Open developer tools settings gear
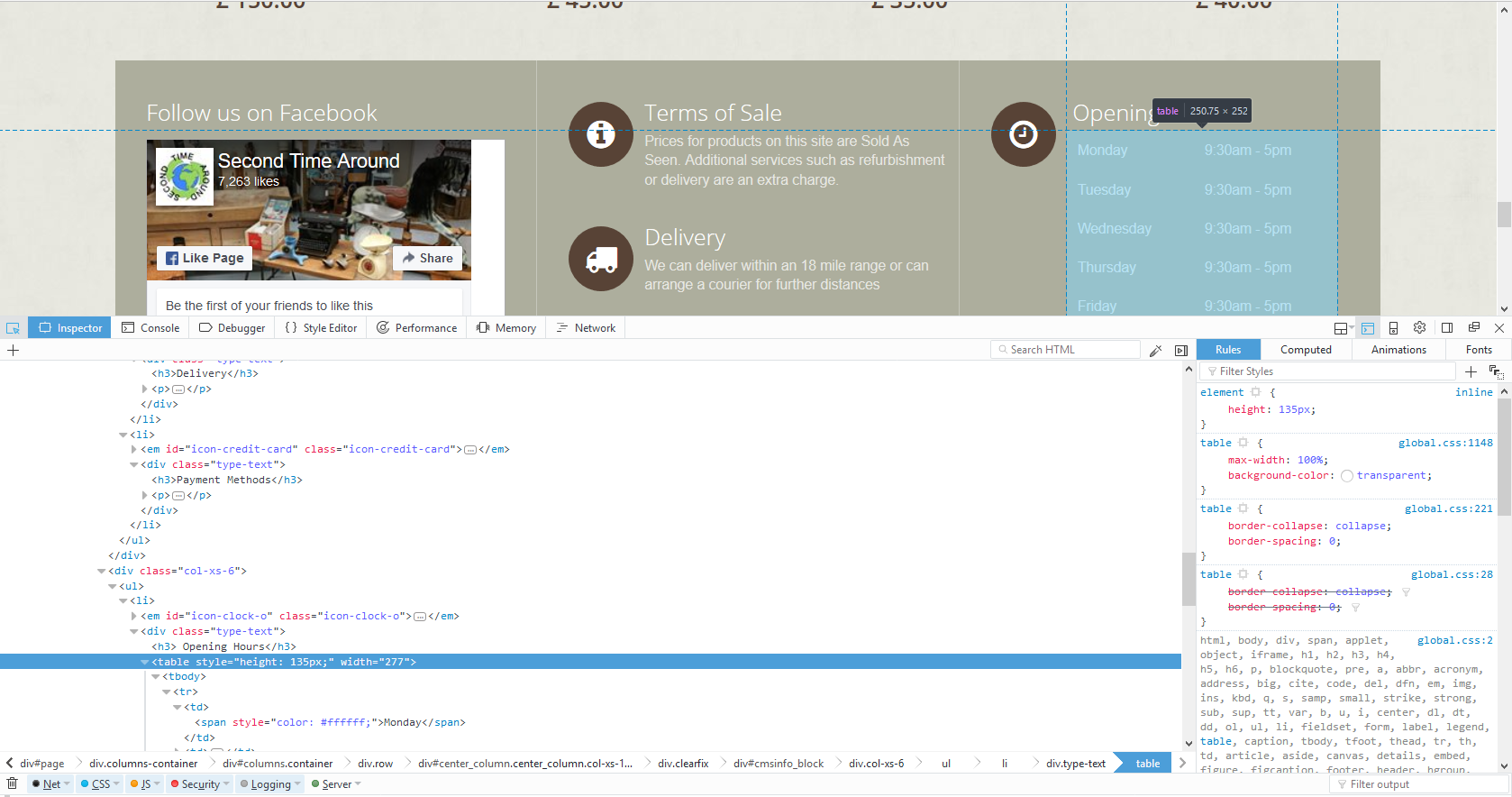 click(1419, 327)
